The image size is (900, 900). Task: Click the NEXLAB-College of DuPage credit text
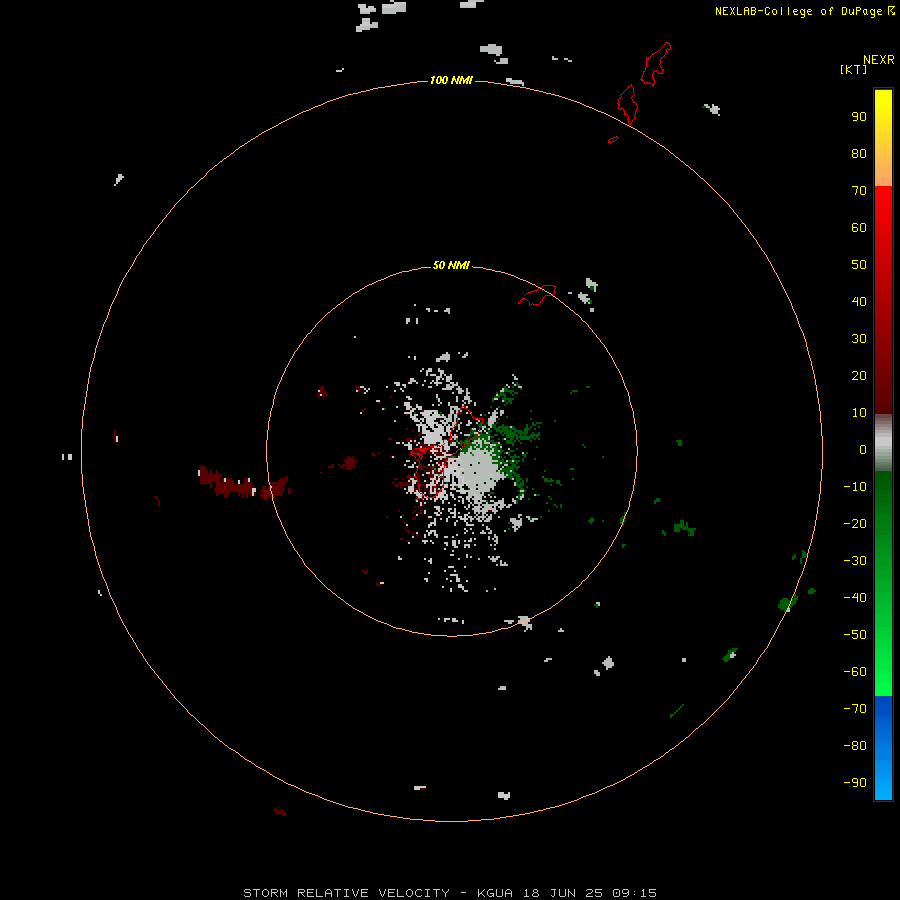(798, 11)
